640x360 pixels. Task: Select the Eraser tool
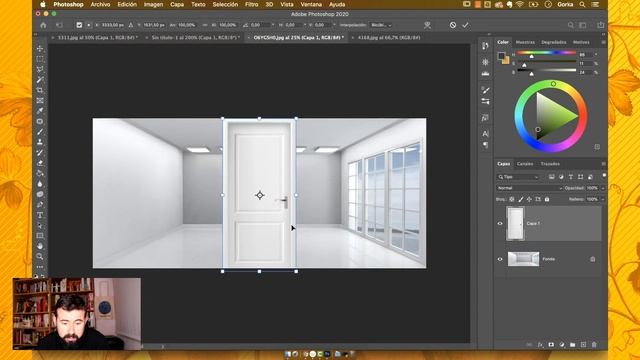[x=40, y=163]
